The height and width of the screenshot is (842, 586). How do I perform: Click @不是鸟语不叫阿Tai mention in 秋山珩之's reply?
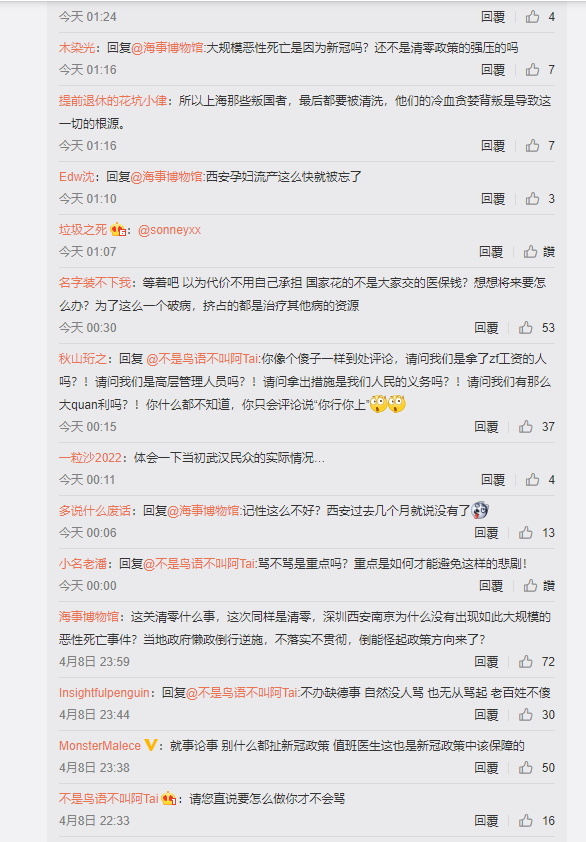click(x=203, y=359)
